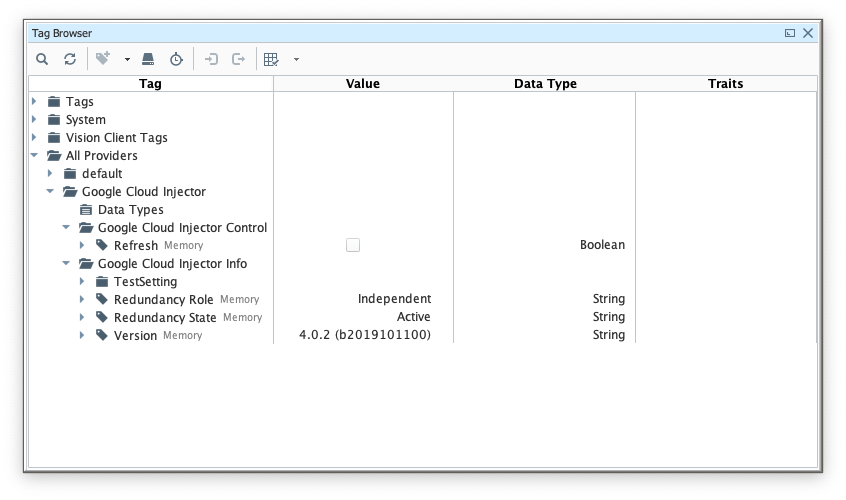Click the table columns icon

(271, 59)
